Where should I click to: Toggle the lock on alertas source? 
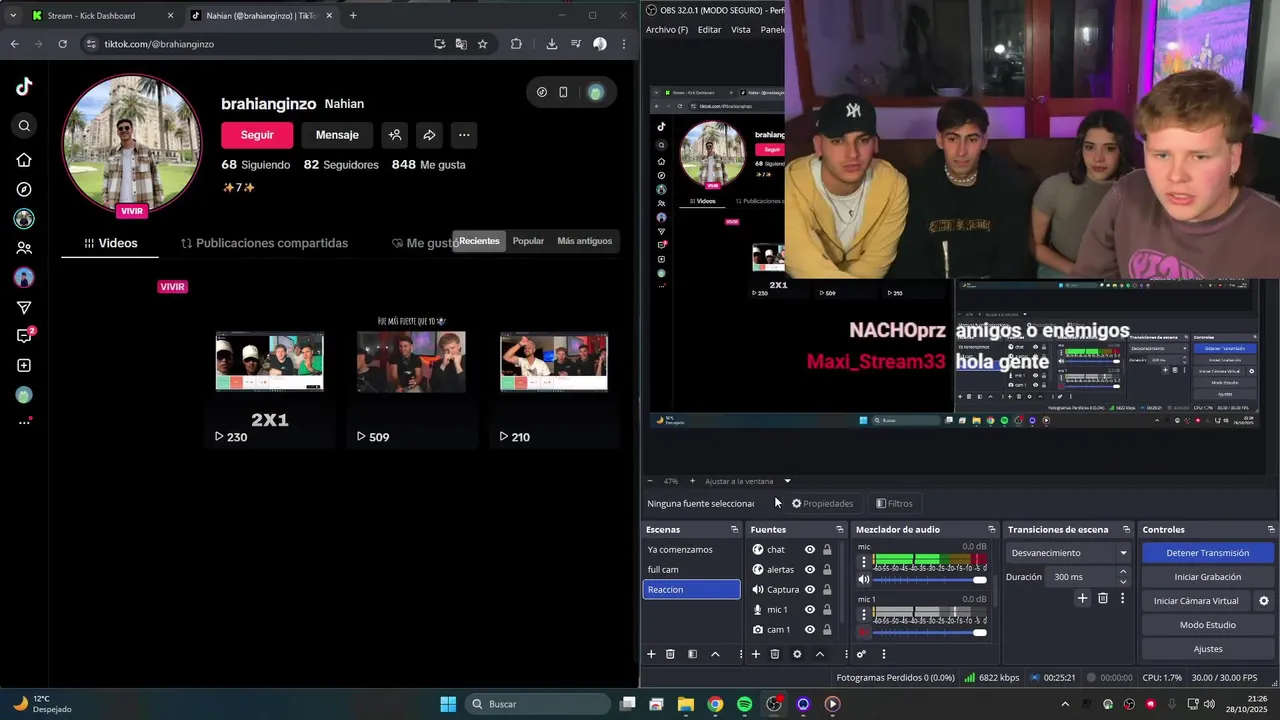pyautogui.click(x=827, y=570)
